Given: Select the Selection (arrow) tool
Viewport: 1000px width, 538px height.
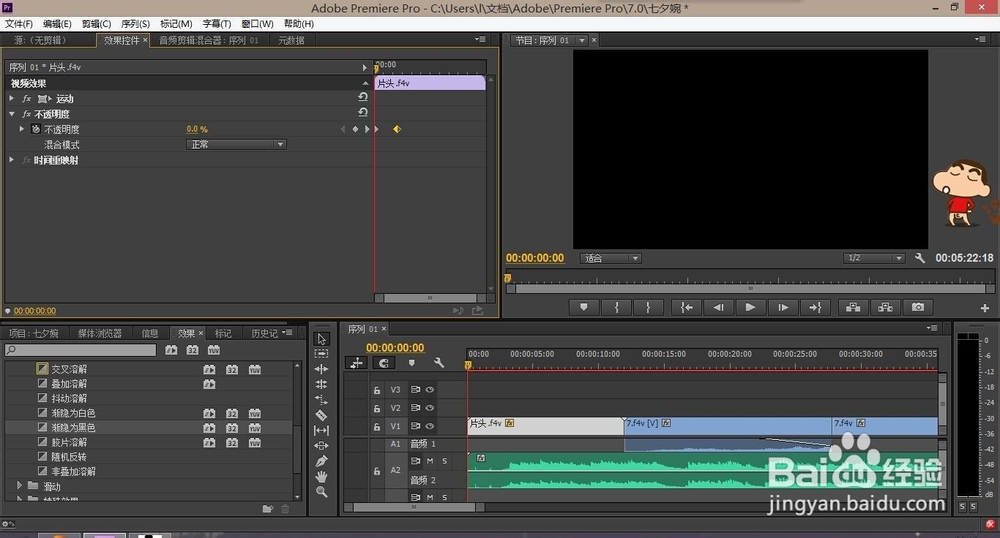Looking at the screenshot, I should click(x=321, y=339).
